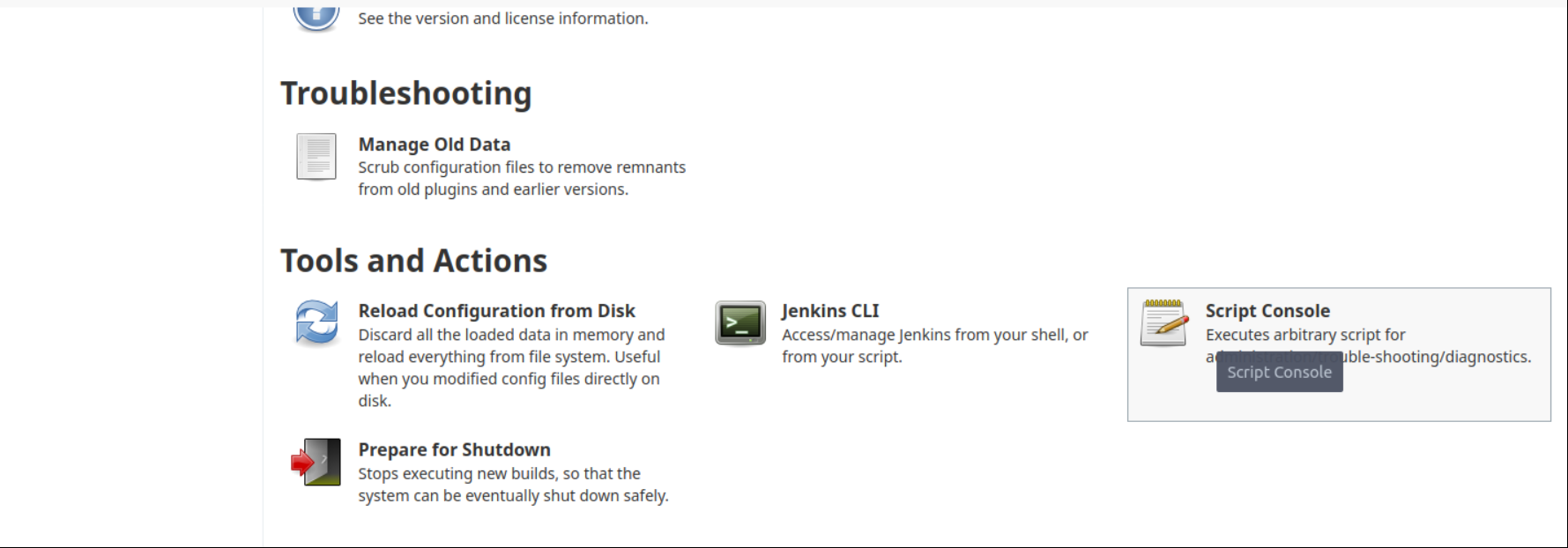Screen dimensions: 1568x548
Task: Click 'Executes arbitrary script for' description text
Action: pos(1305,335)
